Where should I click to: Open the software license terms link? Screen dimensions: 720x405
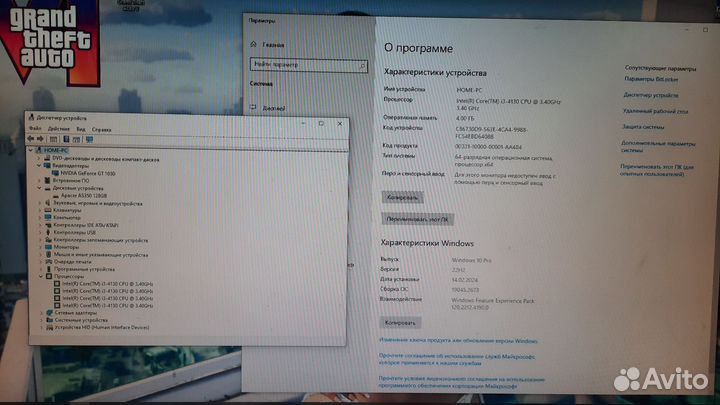pyautogui.click(x=461, y=382)
